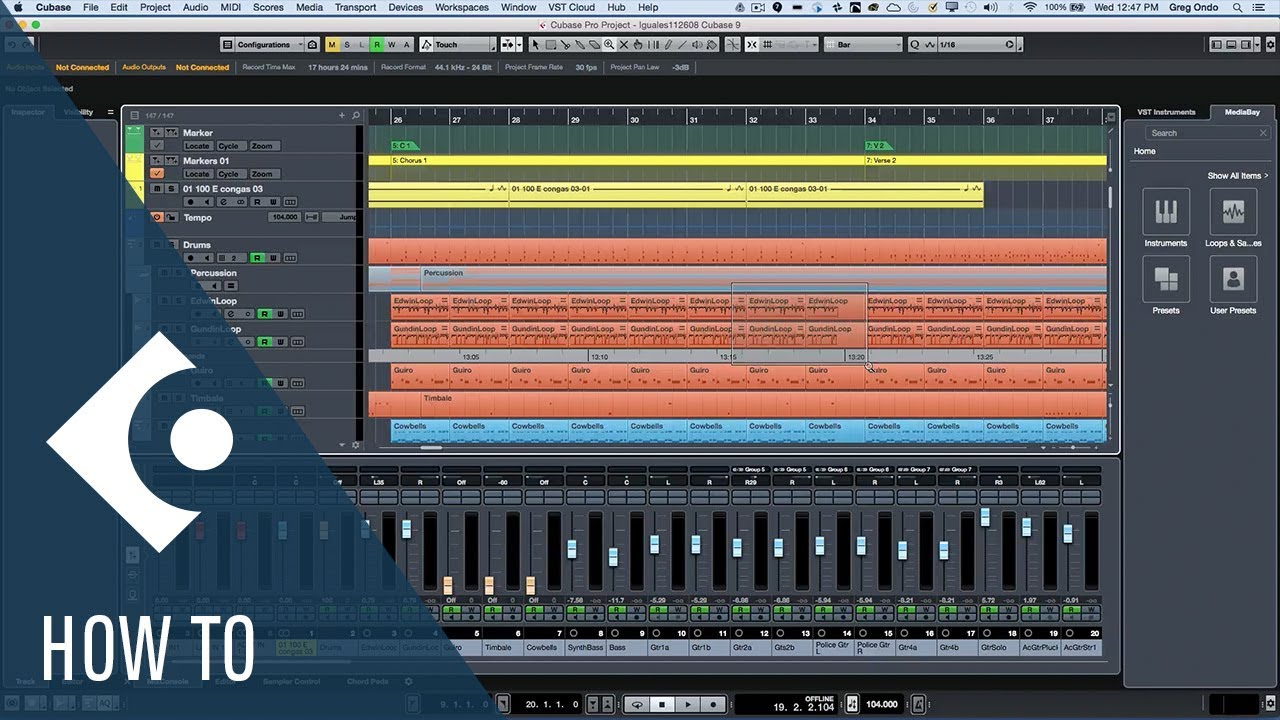Select the Zoom magnifier tool
Image resolution: width=1280 pixels, height=720 pixels.
[x=609, y=45]
